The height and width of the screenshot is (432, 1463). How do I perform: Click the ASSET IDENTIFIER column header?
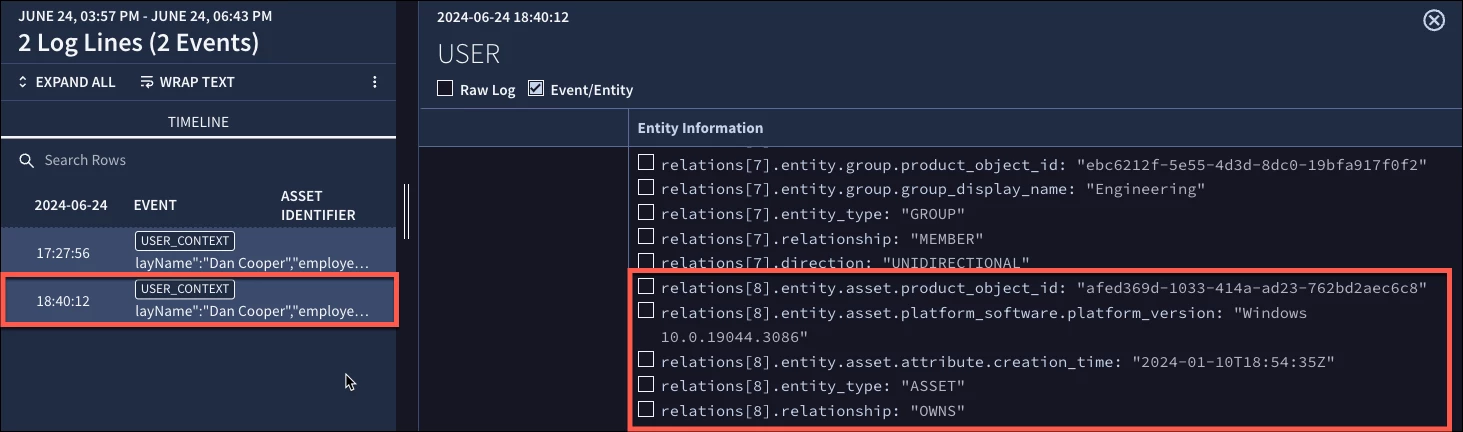click(318, 205)
